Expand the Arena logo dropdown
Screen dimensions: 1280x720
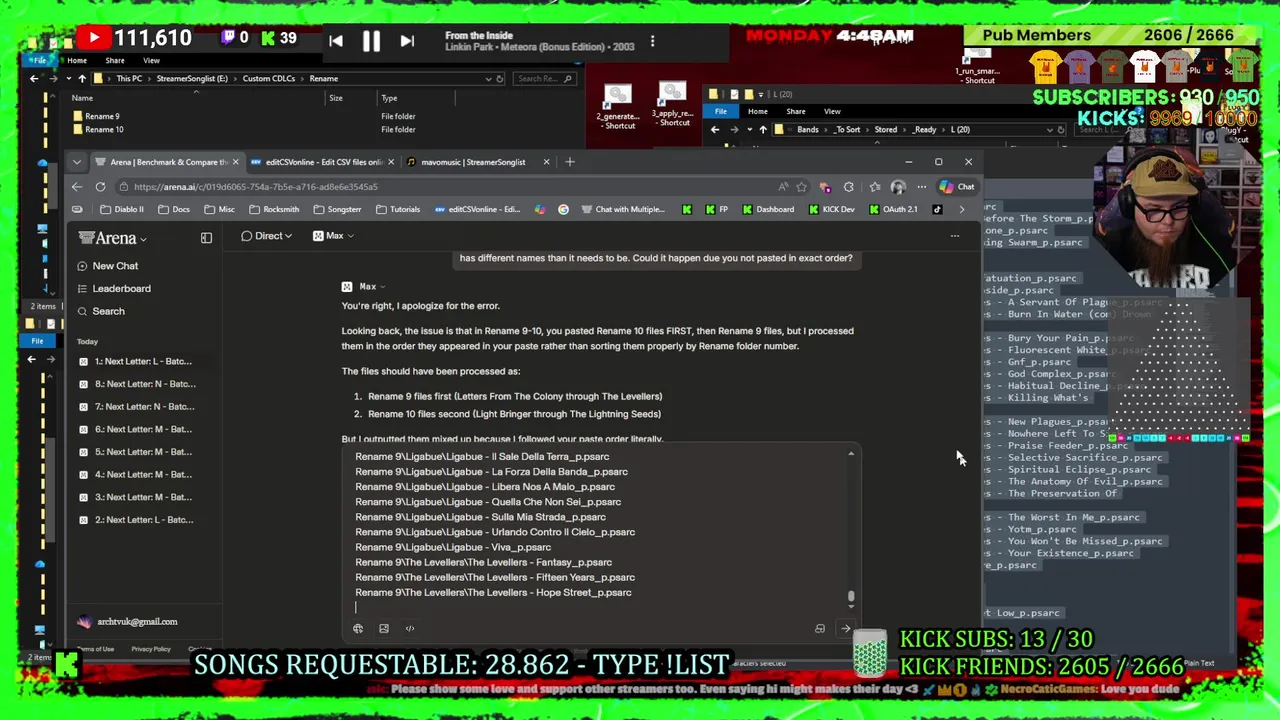click(x=113, y=238)
